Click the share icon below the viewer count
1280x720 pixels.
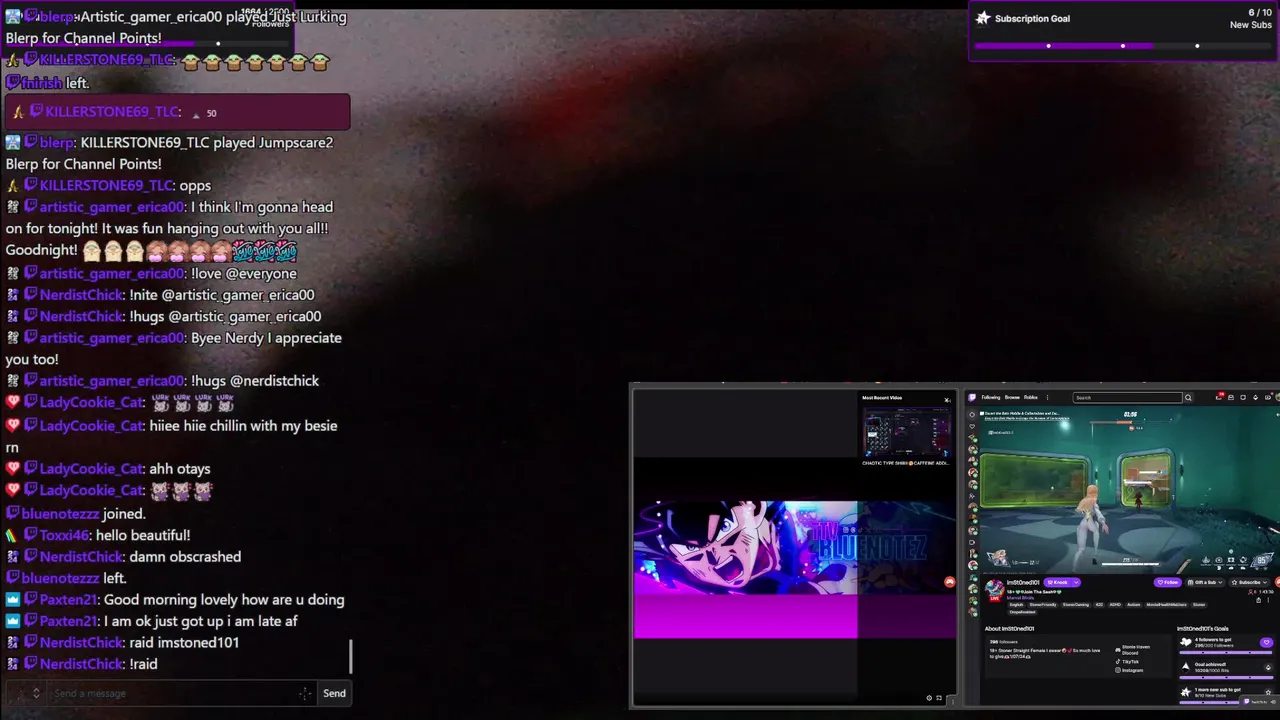[1258, 600]
